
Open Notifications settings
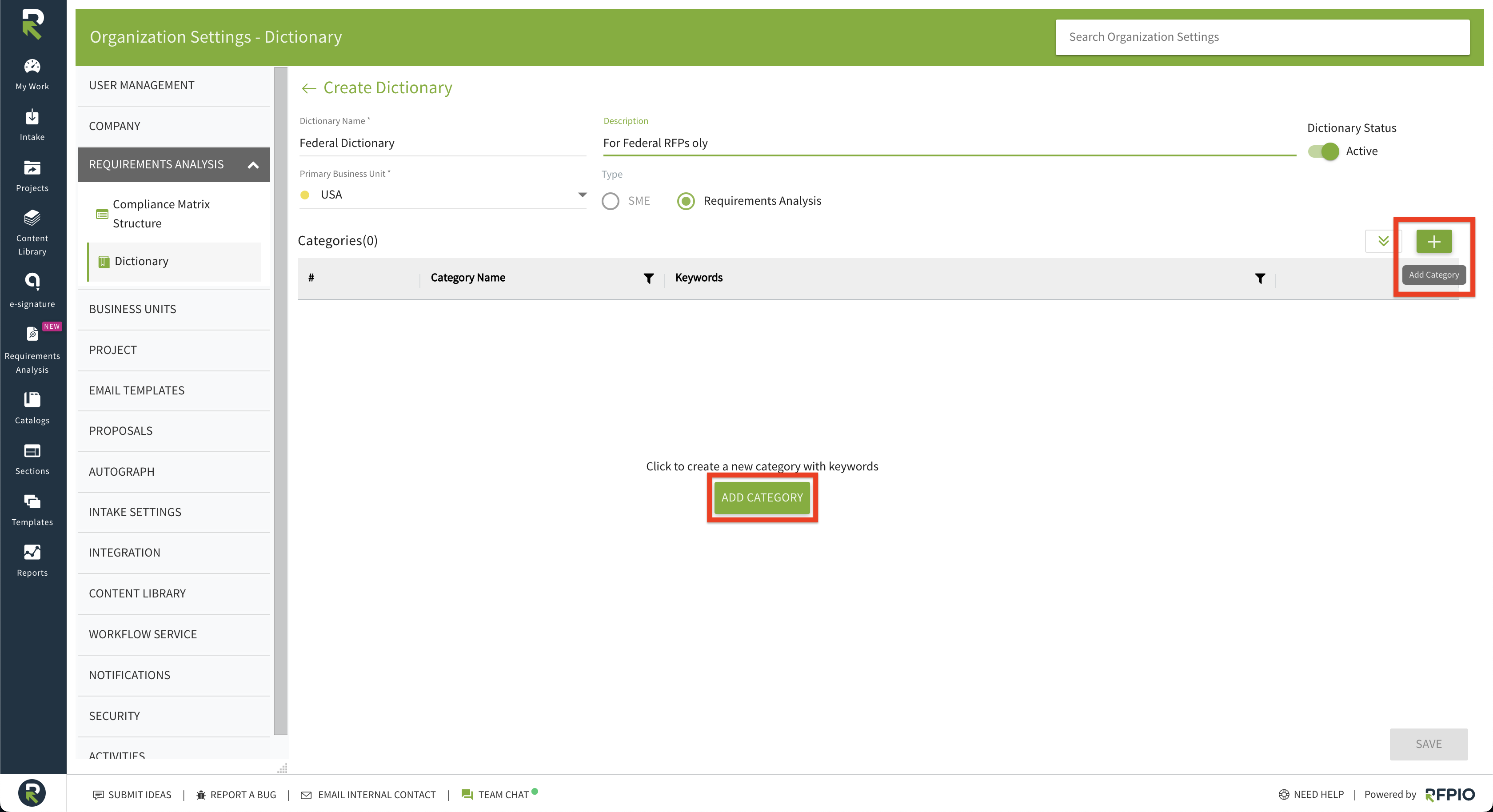(x=174, y=675)
